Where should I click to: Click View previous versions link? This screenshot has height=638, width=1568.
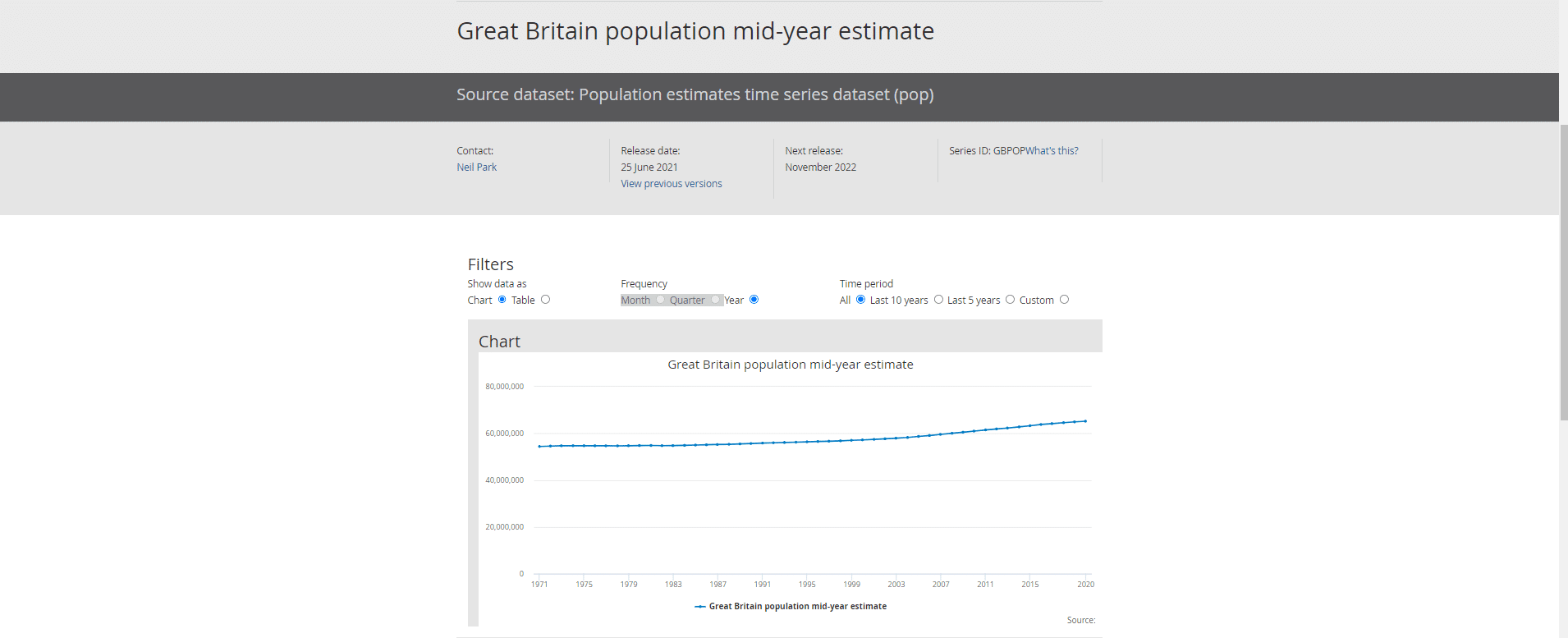pos(671,184)
